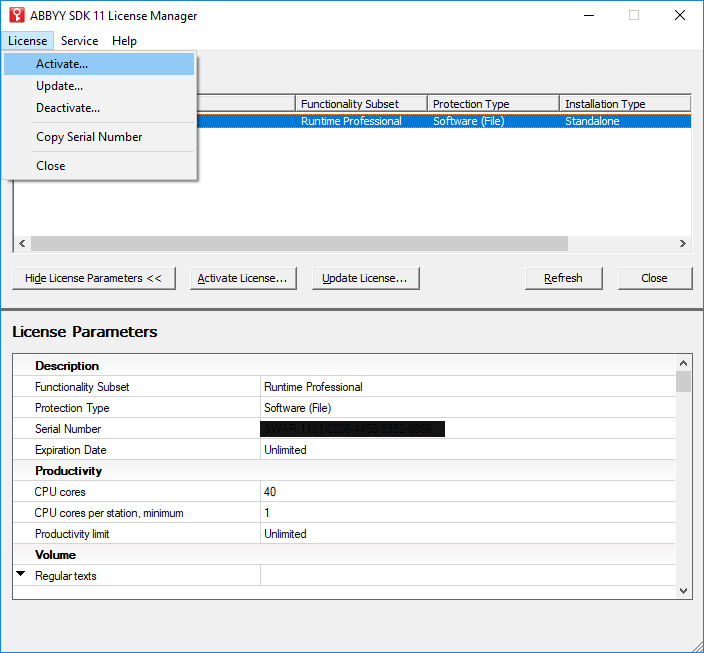Choose Activate... from the License menu
The image size is (704, 653).
point(99,64)
